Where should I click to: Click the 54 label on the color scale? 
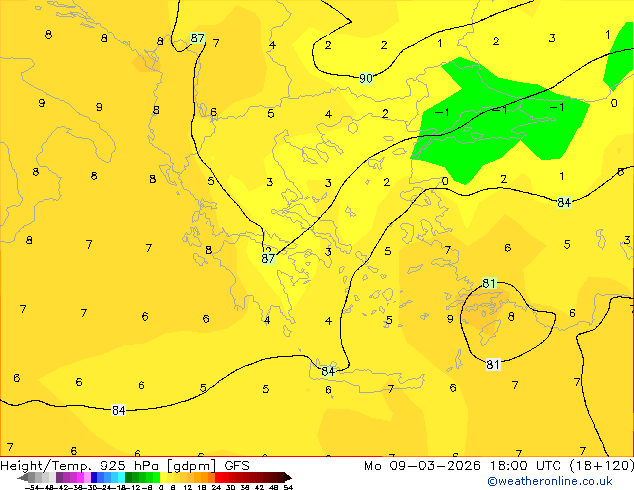288,488
